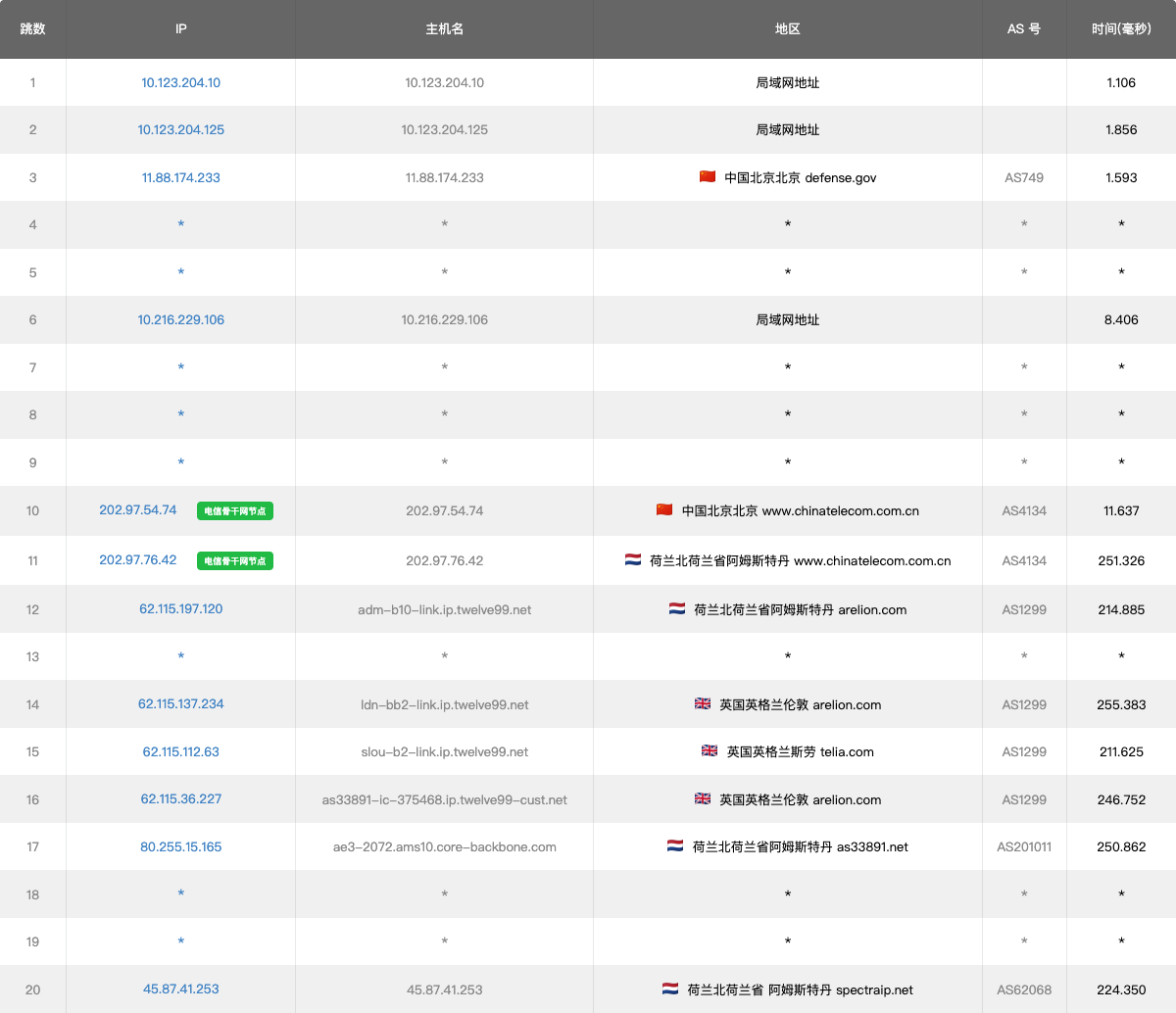Click the China flag beside www.chinatelecom.com.cn hop 10
This screenshot has width=1176, height=1013.
coord(664,510)
